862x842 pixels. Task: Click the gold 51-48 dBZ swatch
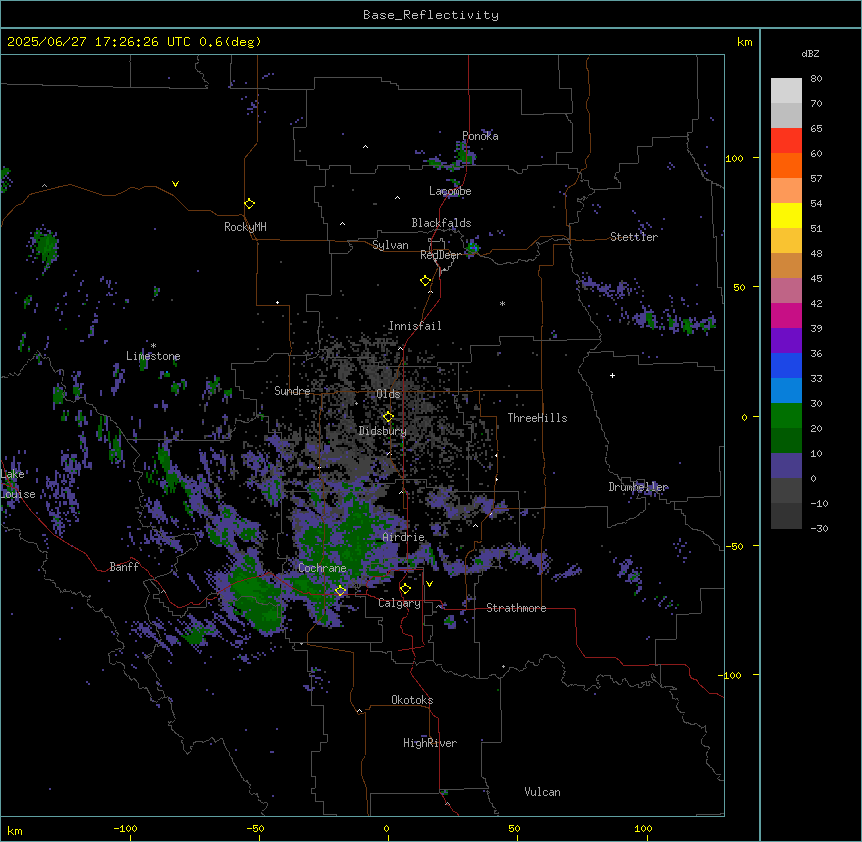(786, 241)
